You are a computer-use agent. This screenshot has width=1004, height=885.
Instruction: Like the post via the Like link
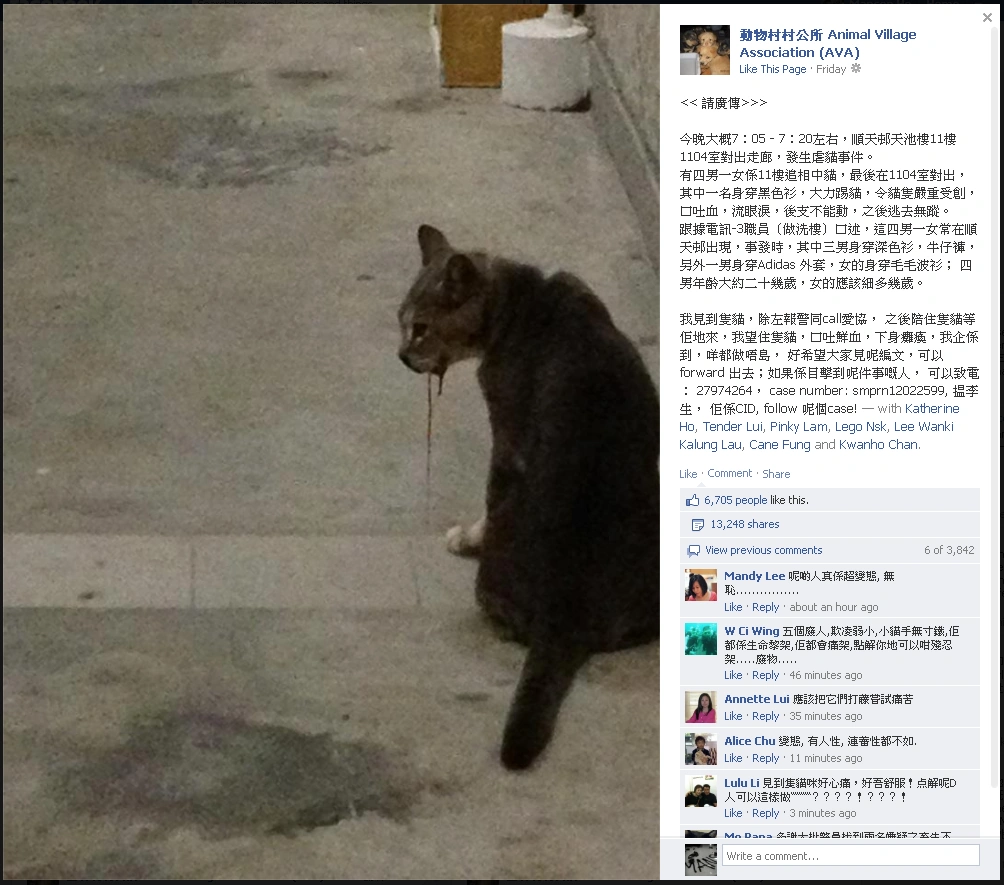[x=688, y=474]
